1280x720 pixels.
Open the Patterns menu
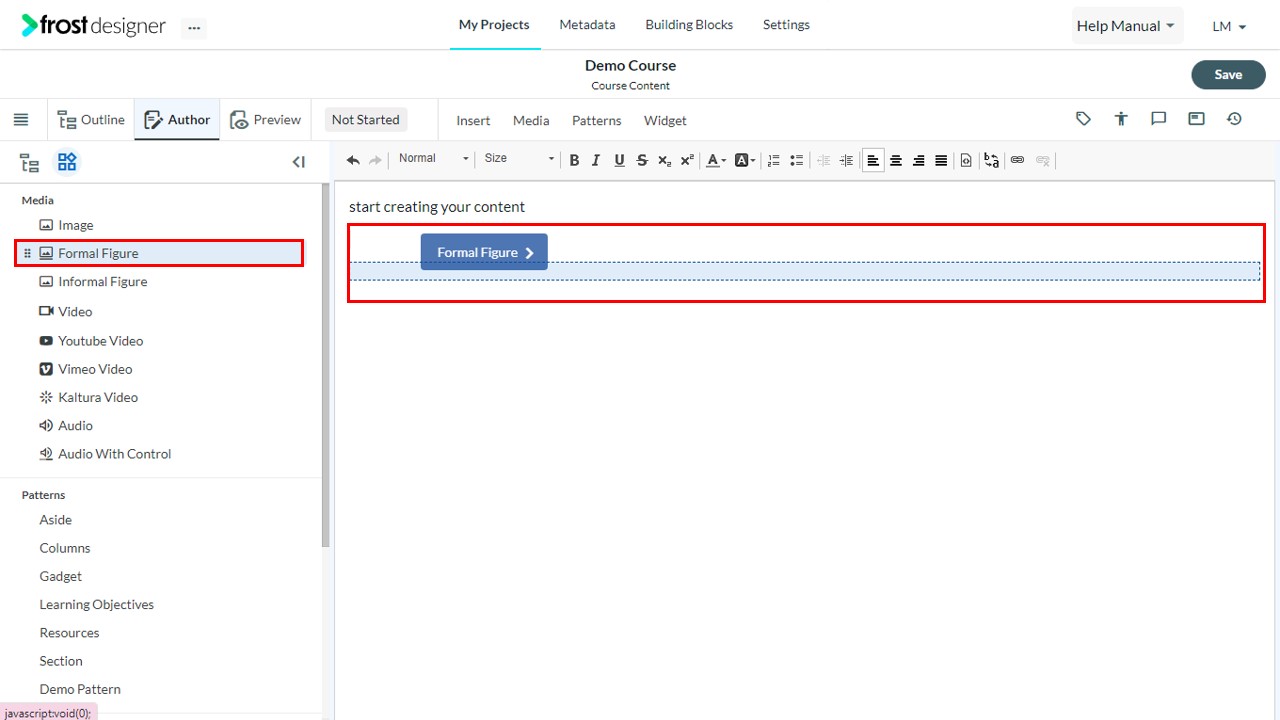[x=596, y=120]
